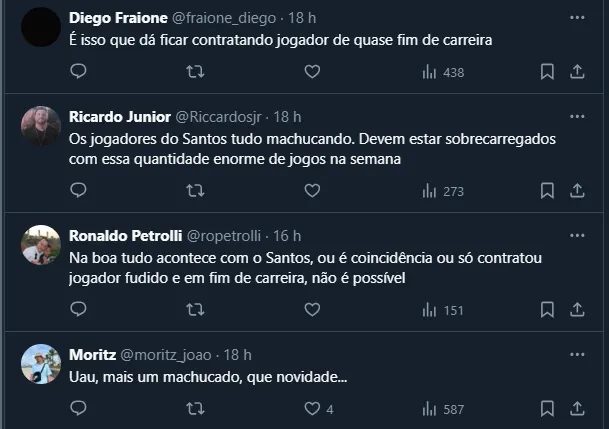Click Ricardo Junior's profile picture
609x429 pixels.
point(41,127)
